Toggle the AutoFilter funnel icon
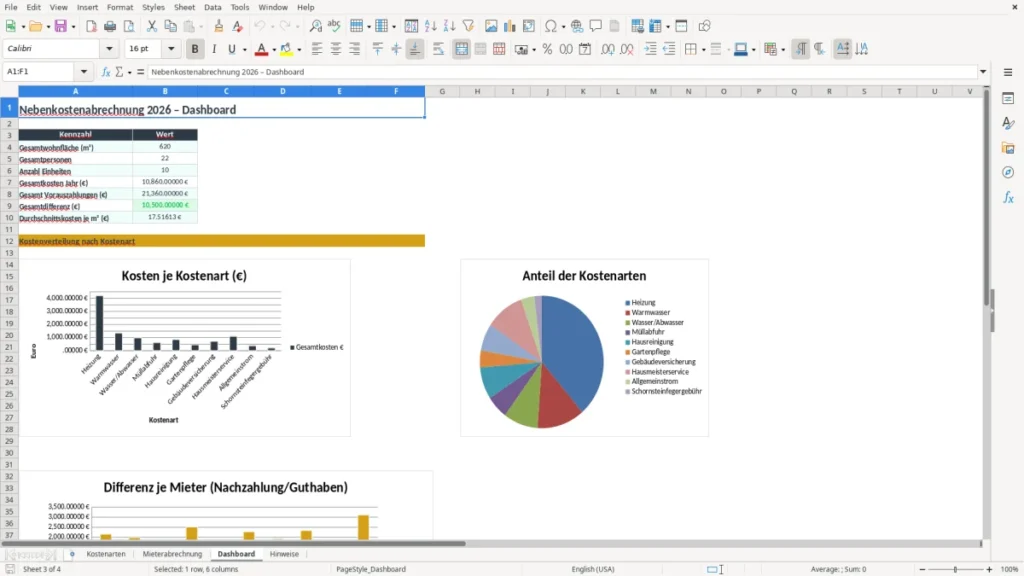Image resolution: width=1024 pixels, height=576 pixels. click(x=468, y=26)
